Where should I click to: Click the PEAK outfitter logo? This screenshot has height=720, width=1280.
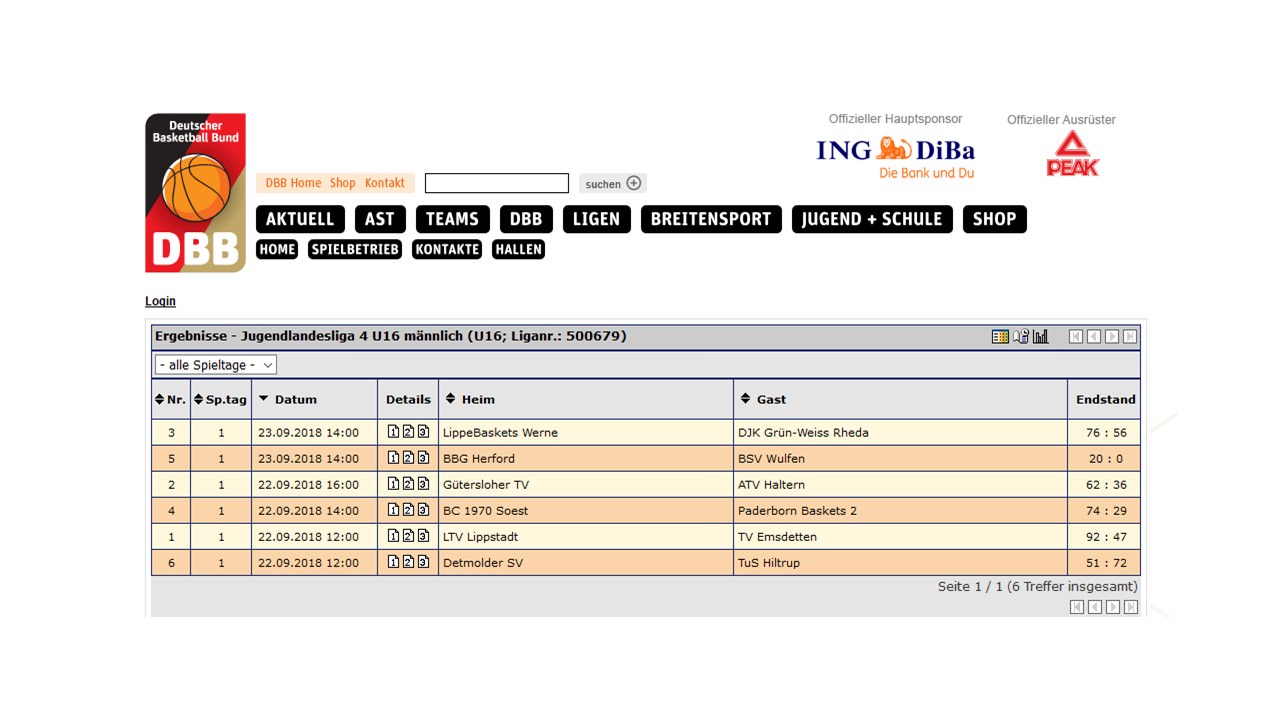pos(1072,154)
